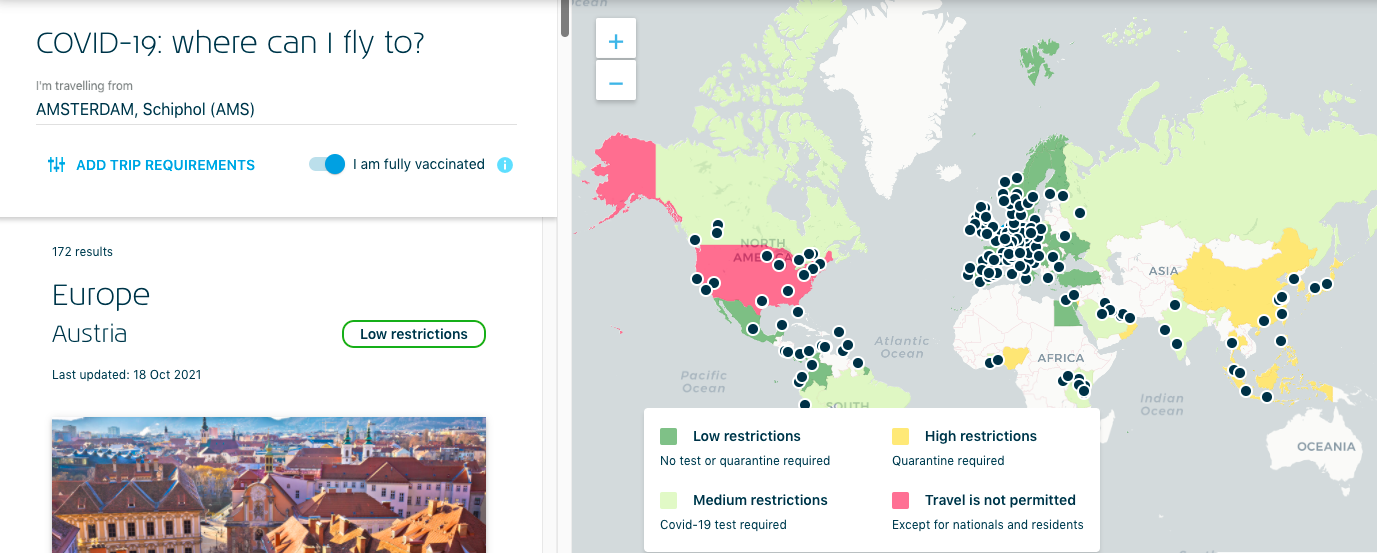
Task: Click the travelling from AMSTERDAM Schiphol field
Action: click(275, 110)
